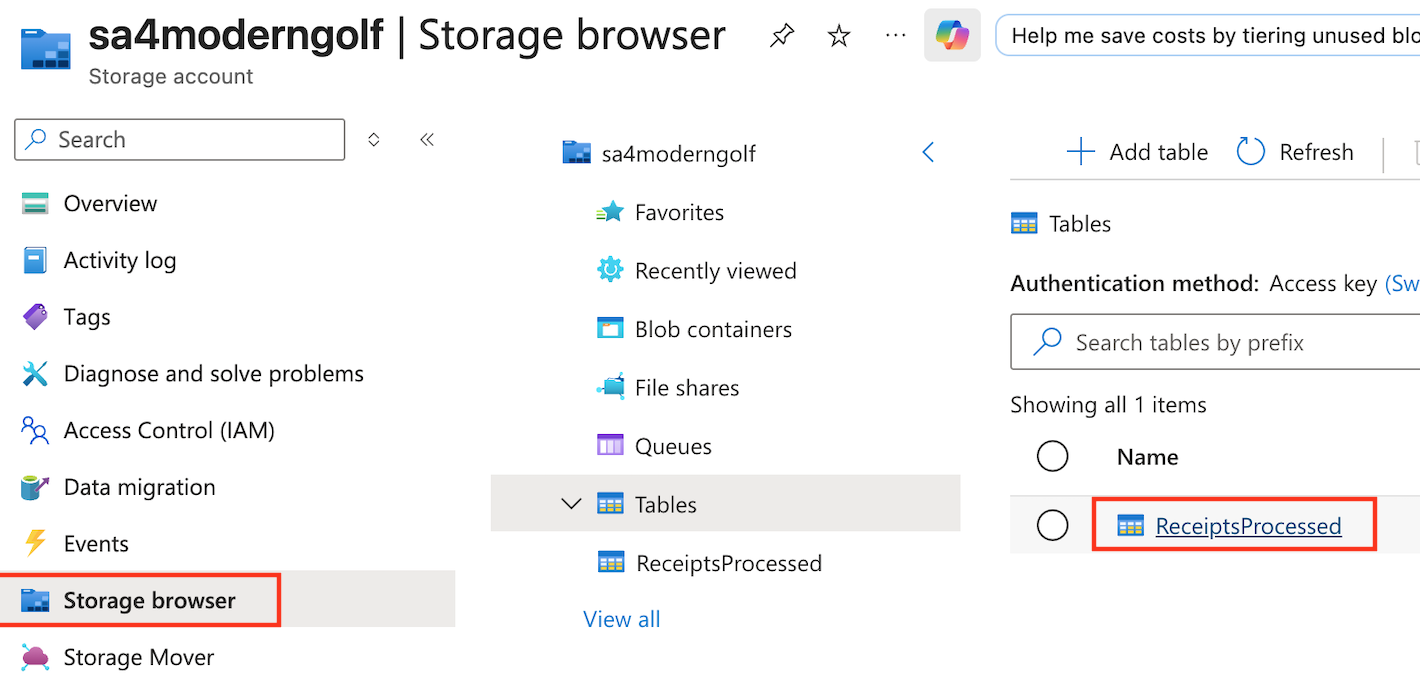Click the Refresh toolbar button
1420x678 pixels.
(1296, 152)
